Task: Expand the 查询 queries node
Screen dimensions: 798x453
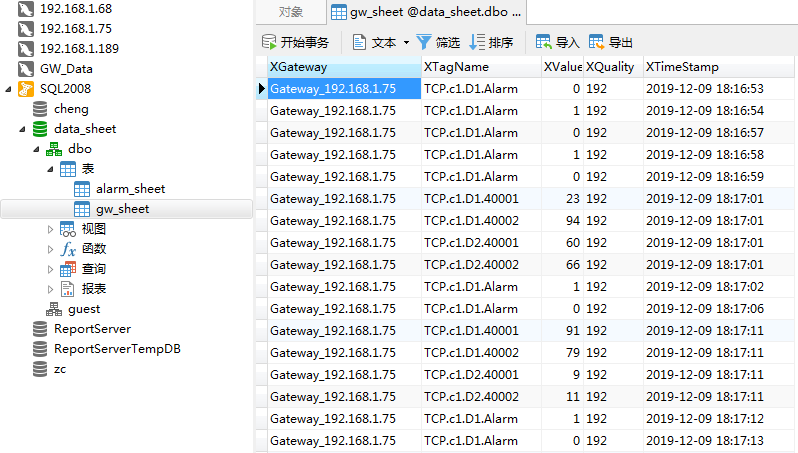Action: point(50,269)
